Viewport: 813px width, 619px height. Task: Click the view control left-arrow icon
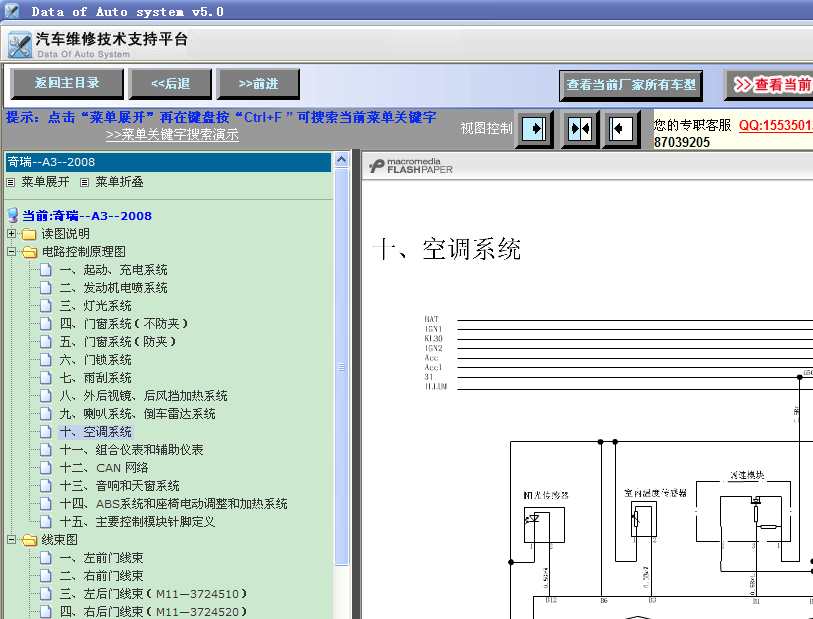click(621, 128)
